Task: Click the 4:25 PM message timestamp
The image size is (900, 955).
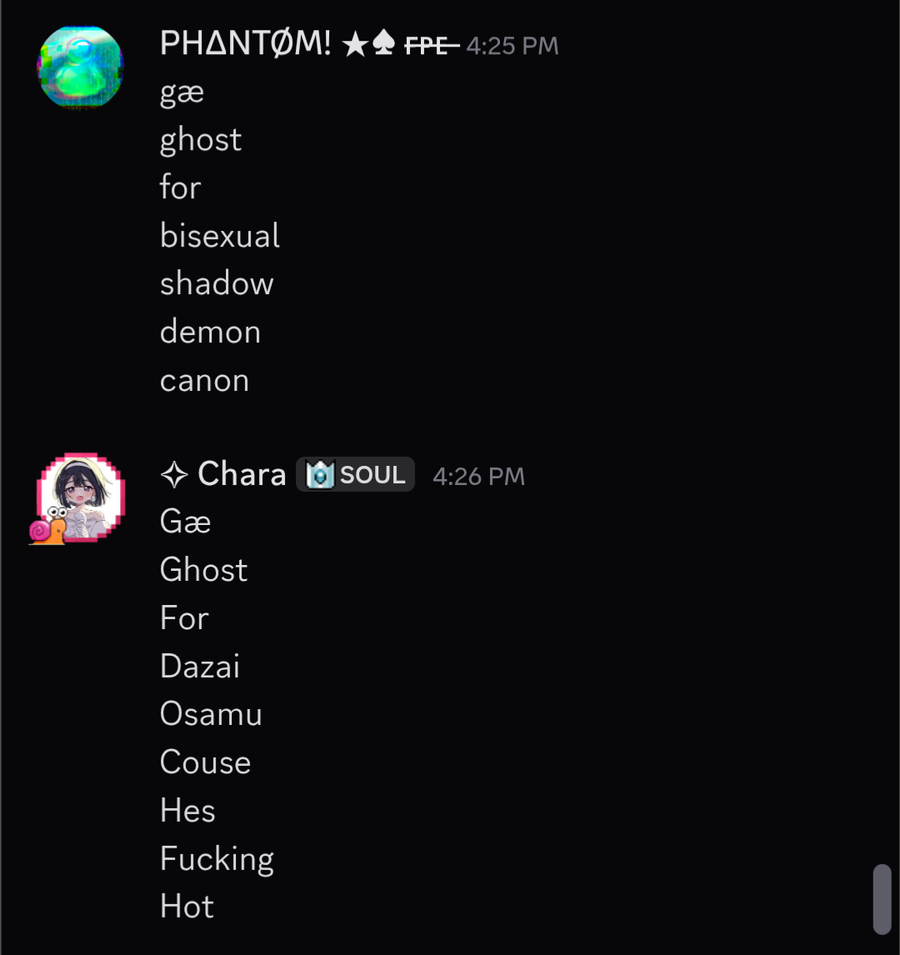Action: tap(512, 46)
